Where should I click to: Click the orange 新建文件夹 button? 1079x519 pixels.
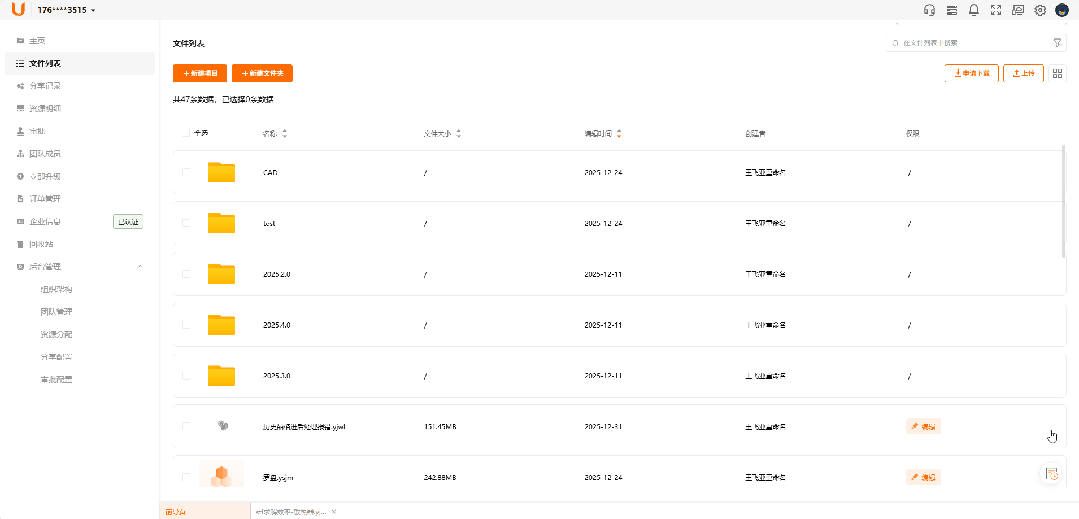[x=262, y=73]
